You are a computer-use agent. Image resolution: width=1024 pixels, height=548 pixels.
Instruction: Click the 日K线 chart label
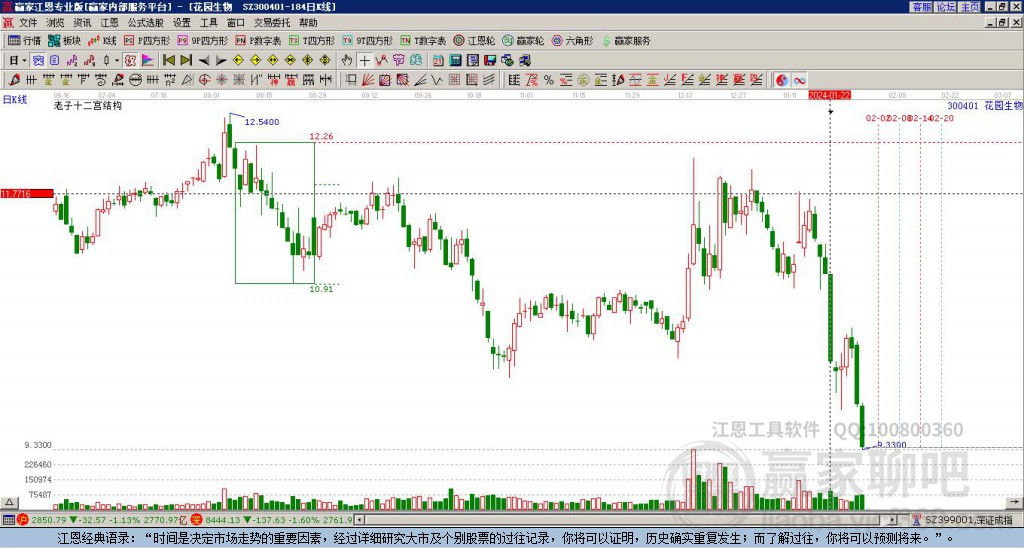pyautogui.click(x=15, y=100)
